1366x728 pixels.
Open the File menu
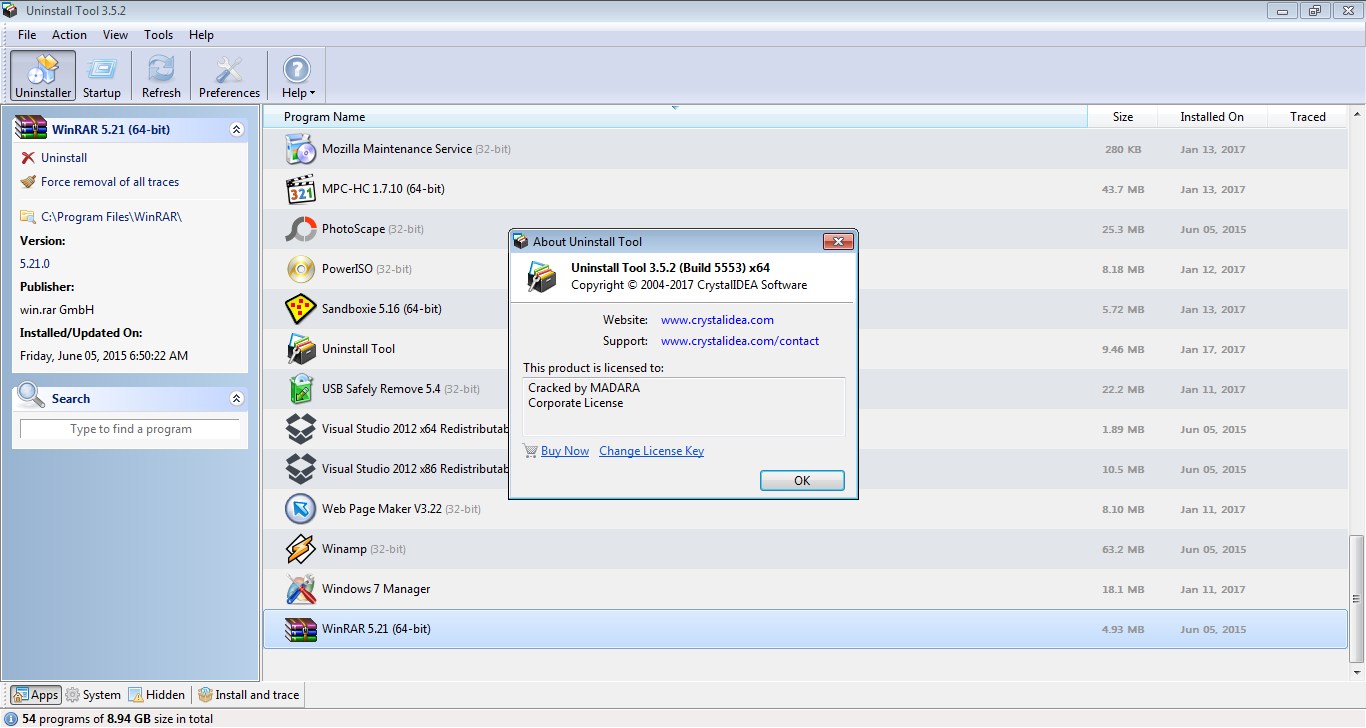tap(27, 34)
